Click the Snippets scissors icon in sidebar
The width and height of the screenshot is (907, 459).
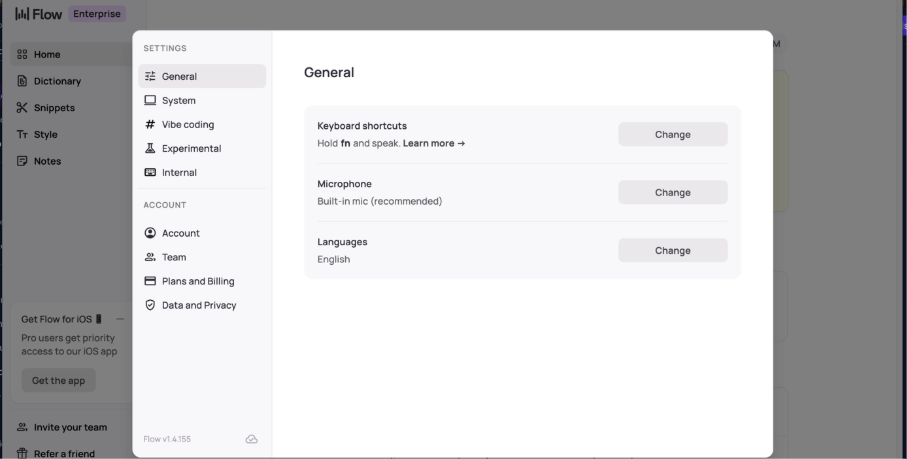coord(22,108)
